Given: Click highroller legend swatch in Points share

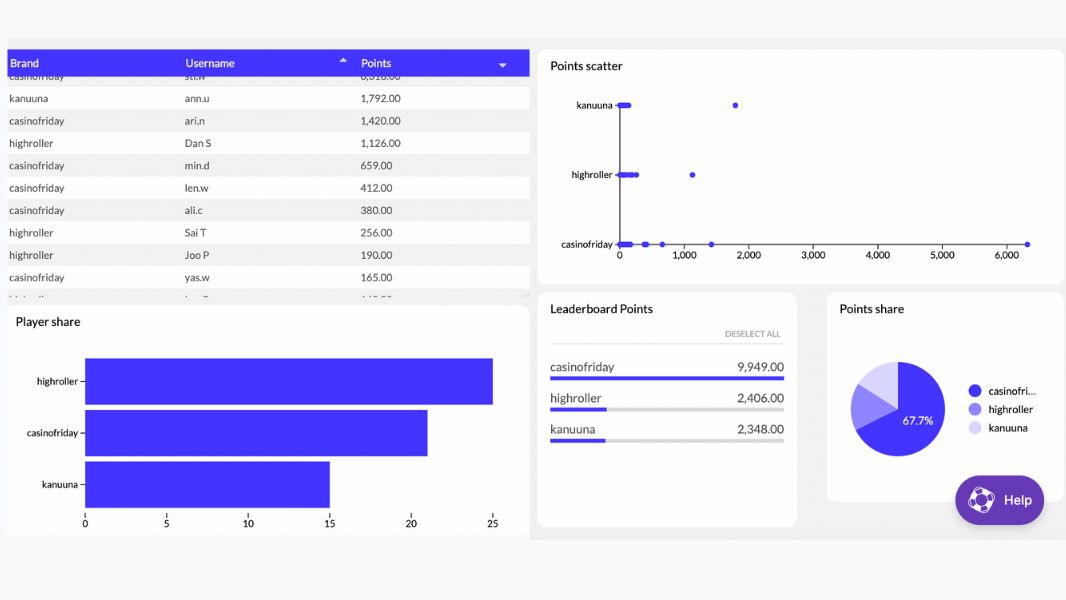Looking at the screenshot, I should [975, 409].
